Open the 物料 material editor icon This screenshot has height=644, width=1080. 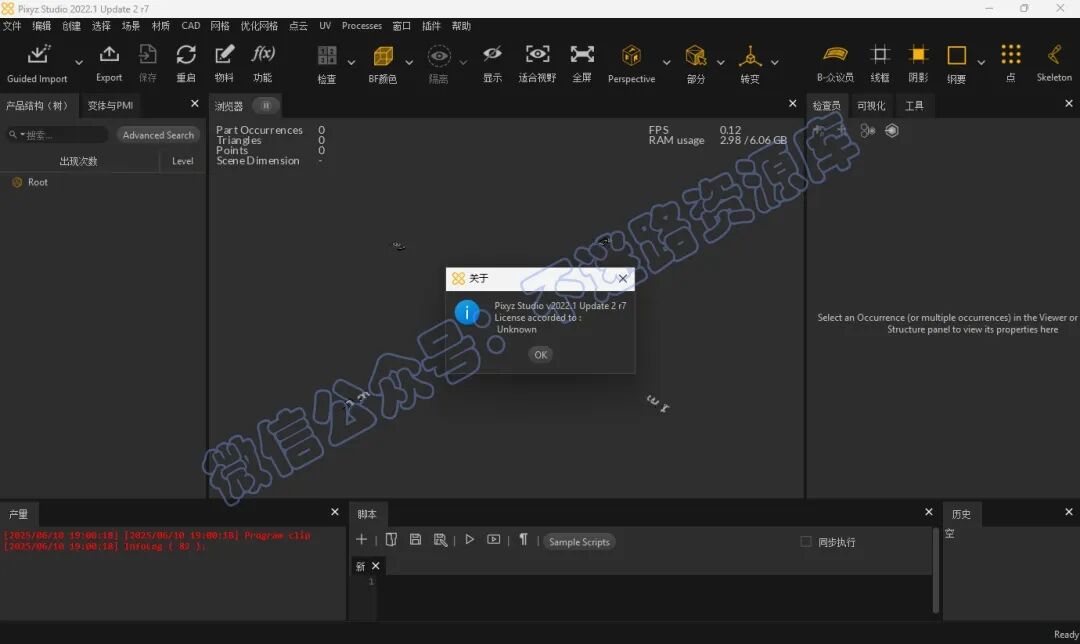[x=224, y=54]
